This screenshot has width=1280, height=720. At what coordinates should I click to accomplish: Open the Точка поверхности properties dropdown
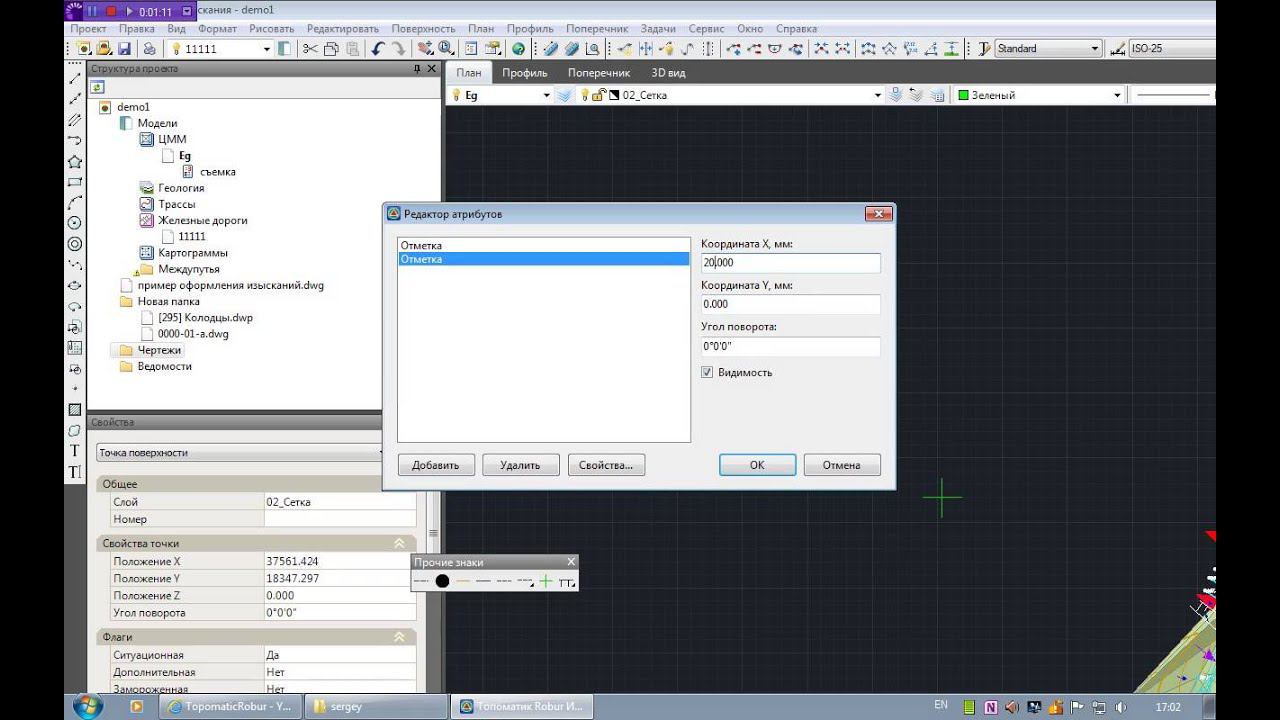tap(240, 452)
